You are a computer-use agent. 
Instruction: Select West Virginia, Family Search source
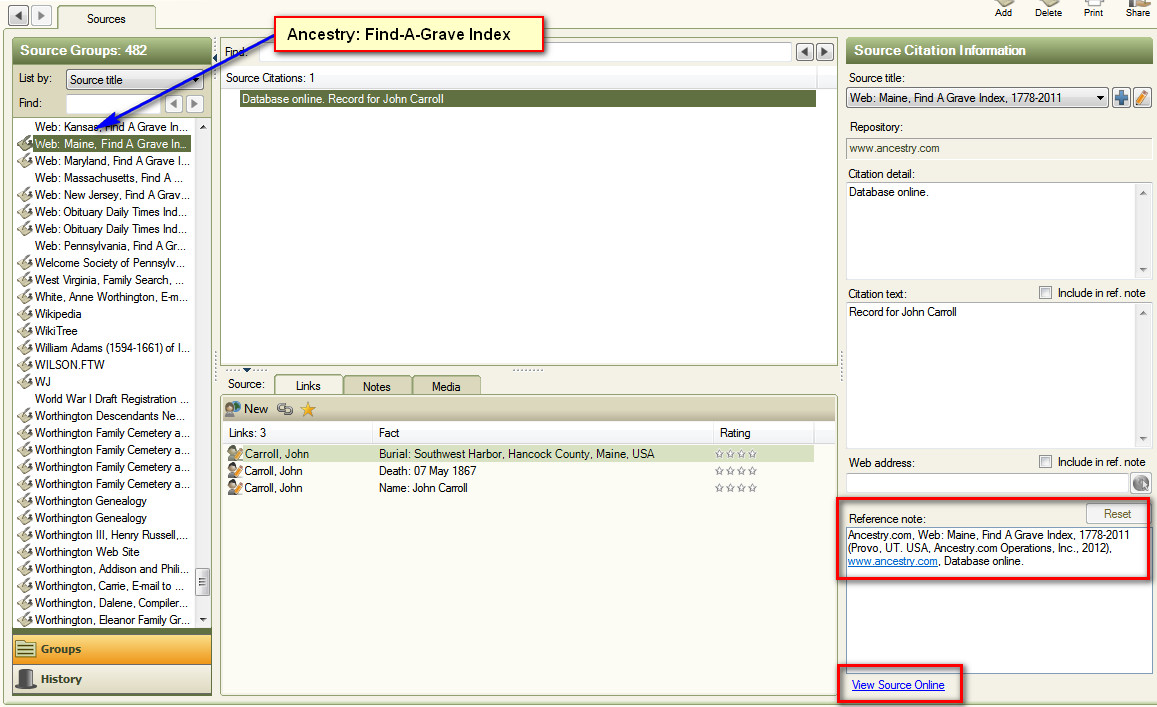pos(109,280)
